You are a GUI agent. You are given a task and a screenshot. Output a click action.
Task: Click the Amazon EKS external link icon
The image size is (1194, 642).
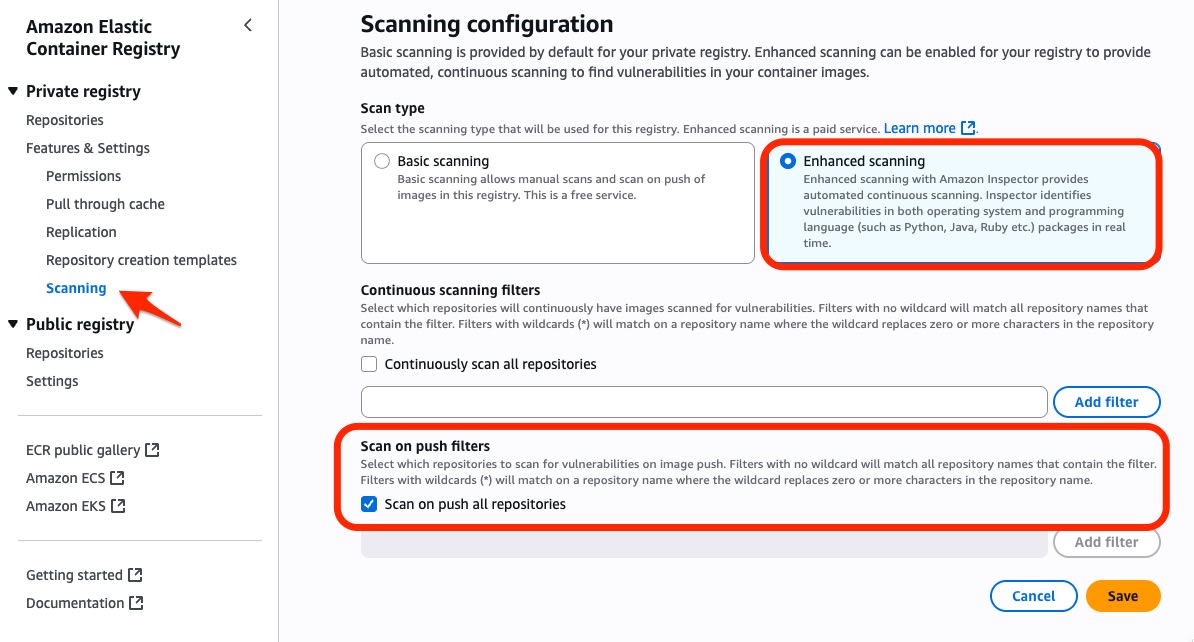[118, 506]
